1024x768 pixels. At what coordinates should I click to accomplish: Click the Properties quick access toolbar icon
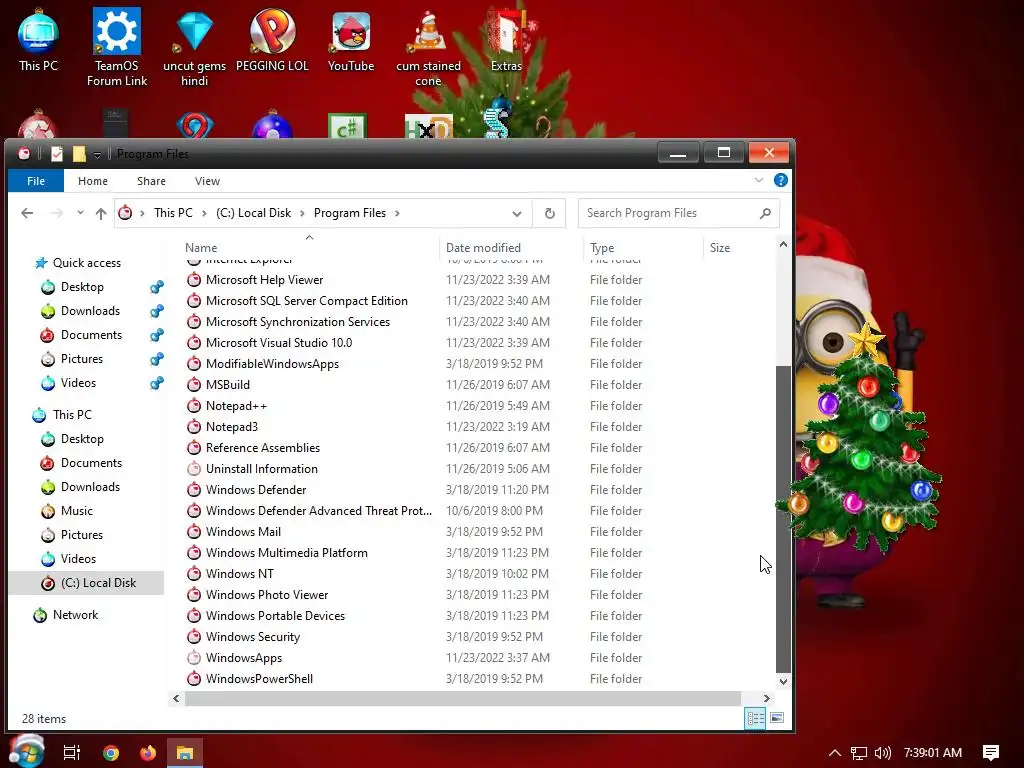click(57, 154)
